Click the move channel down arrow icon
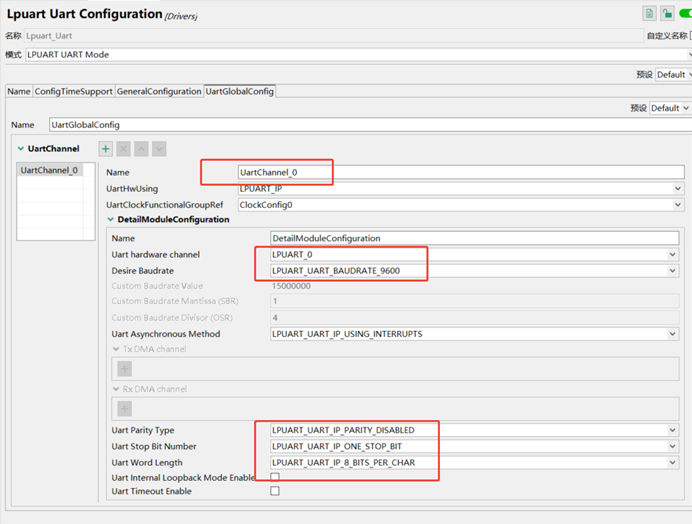This screenshot has height=524, width=692. tap(159, 149)
